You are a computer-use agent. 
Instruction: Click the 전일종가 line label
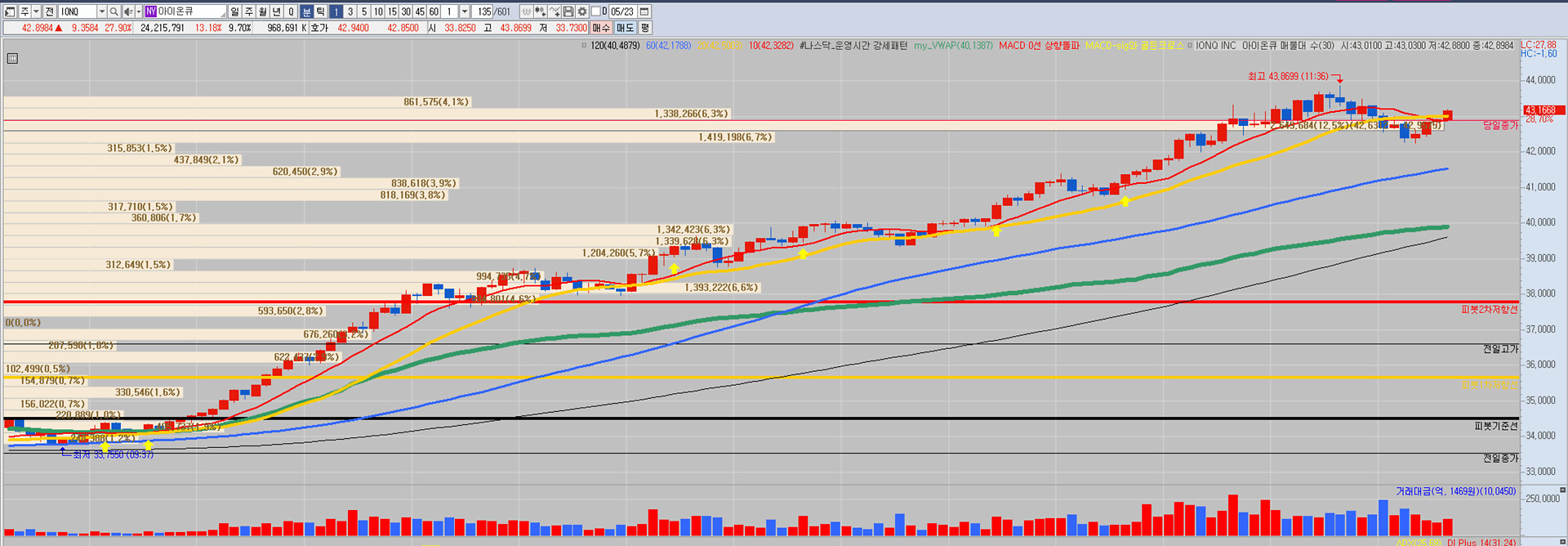point(1500,459)
